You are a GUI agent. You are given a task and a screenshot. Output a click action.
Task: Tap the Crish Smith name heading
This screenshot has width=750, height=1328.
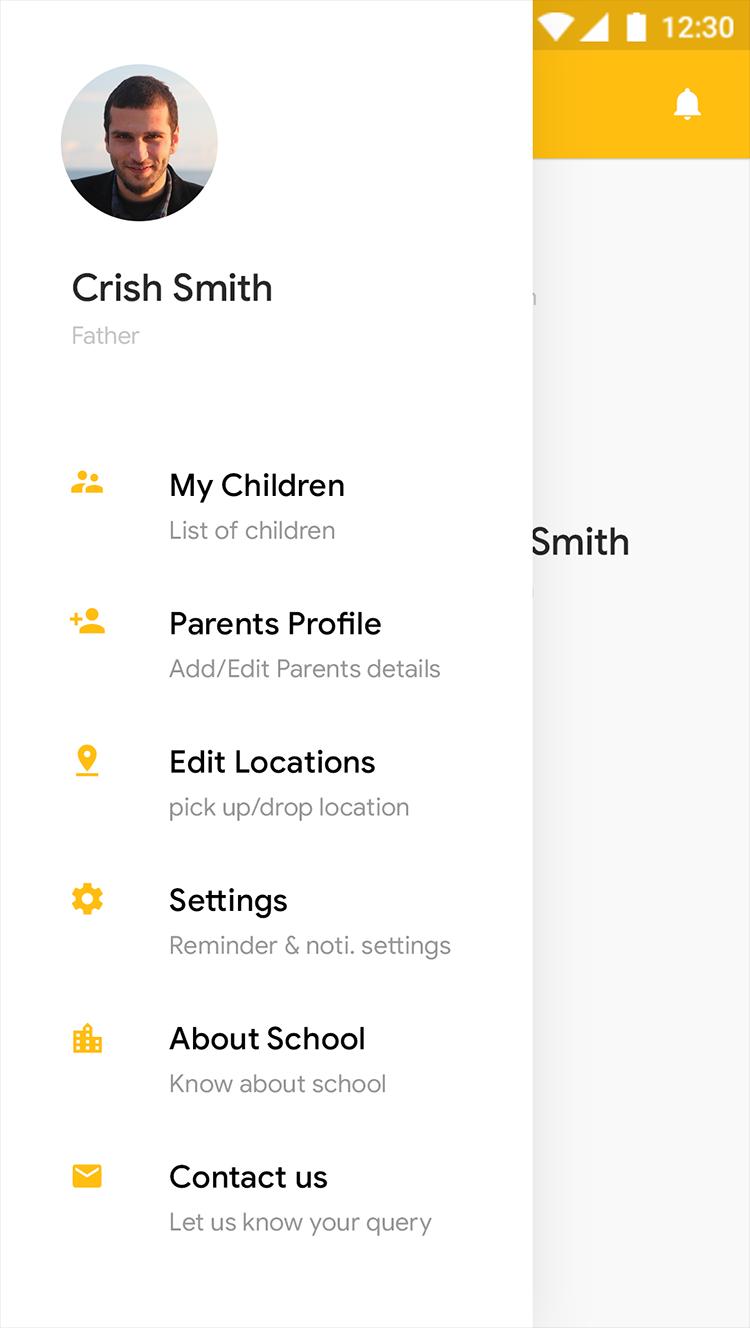(x=172, y=288)
